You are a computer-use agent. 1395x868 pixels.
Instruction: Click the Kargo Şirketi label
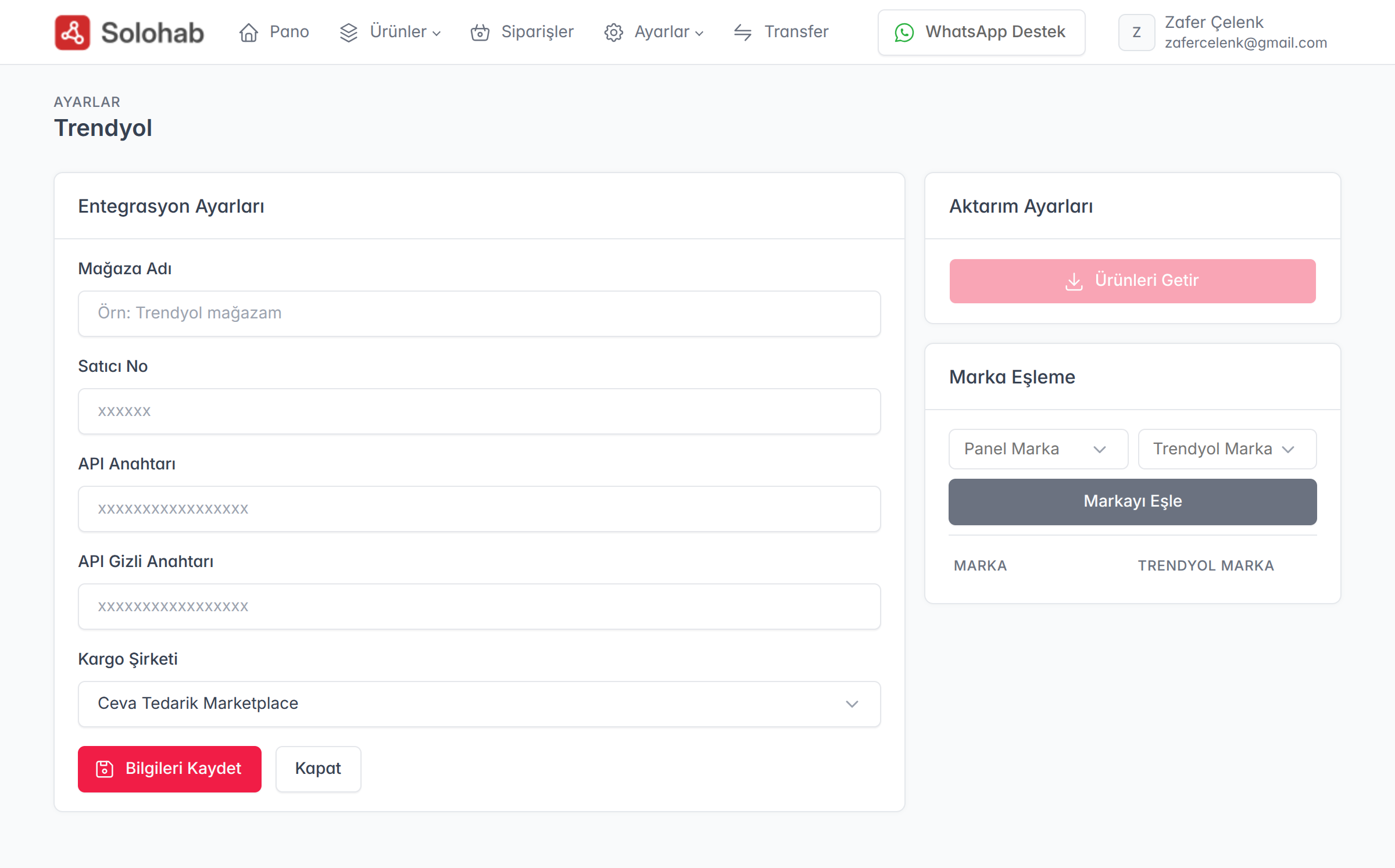pyautogui.click(x=128, y=659)
